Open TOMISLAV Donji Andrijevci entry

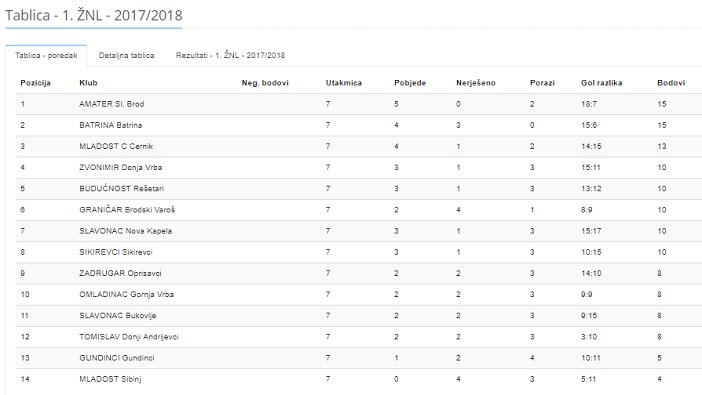(x=128, y=337)
